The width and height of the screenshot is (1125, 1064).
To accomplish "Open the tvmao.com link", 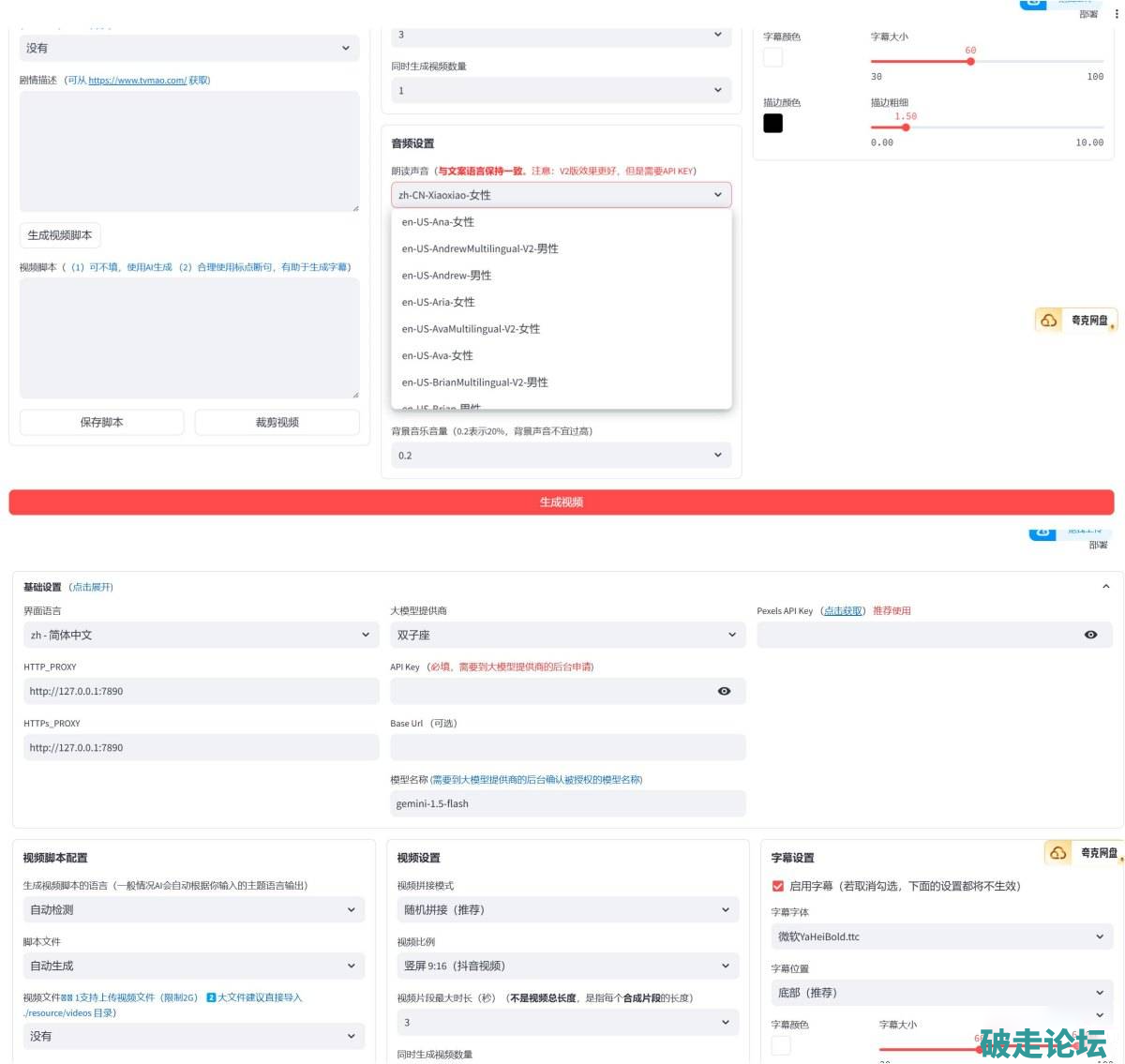I will 137,81.
